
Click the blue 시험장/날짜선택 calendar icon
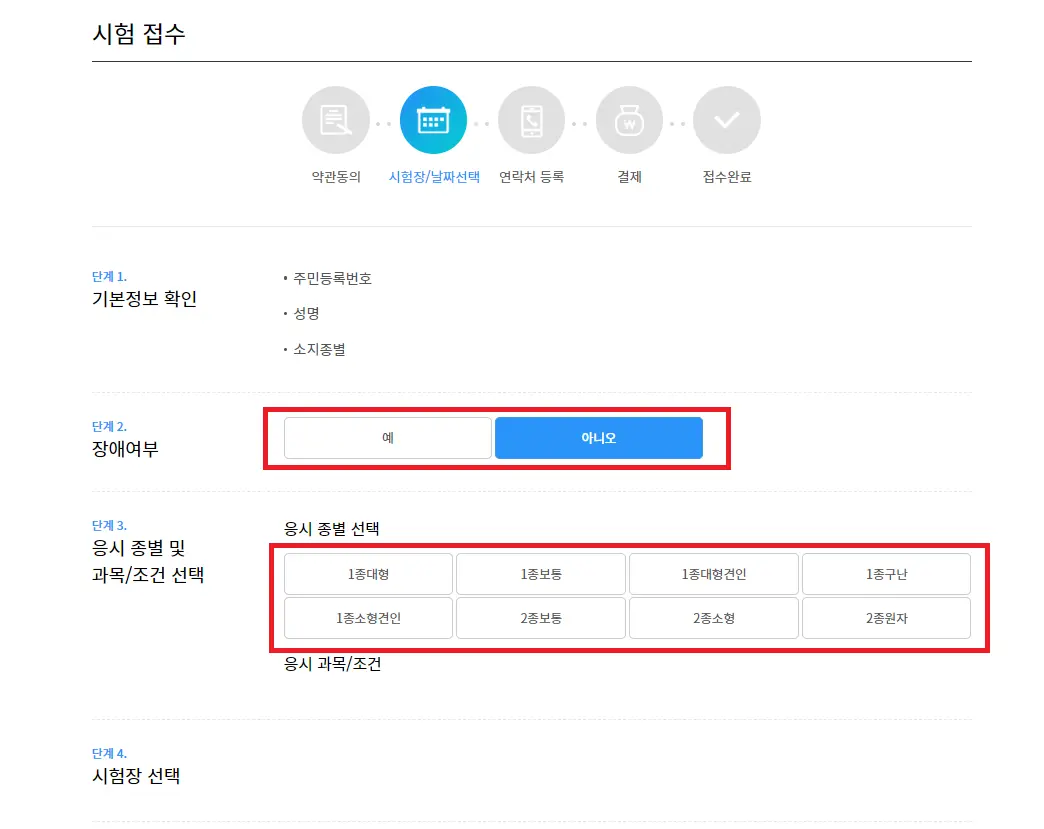tap(433, 119)
